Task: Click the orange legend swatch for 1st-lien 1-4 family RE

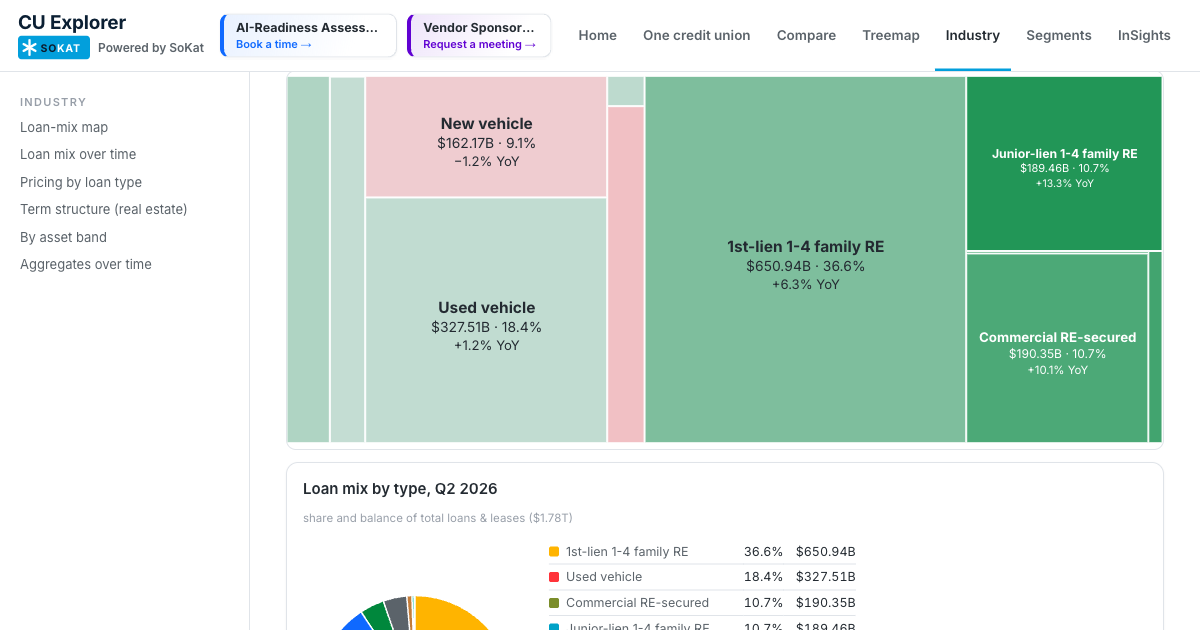Action: (554, 552)
